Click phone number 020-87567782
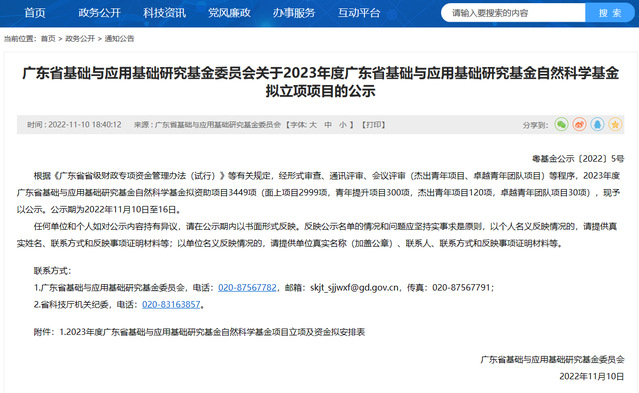Viewport: 639px width, 393px height. [x=247, y=287]
